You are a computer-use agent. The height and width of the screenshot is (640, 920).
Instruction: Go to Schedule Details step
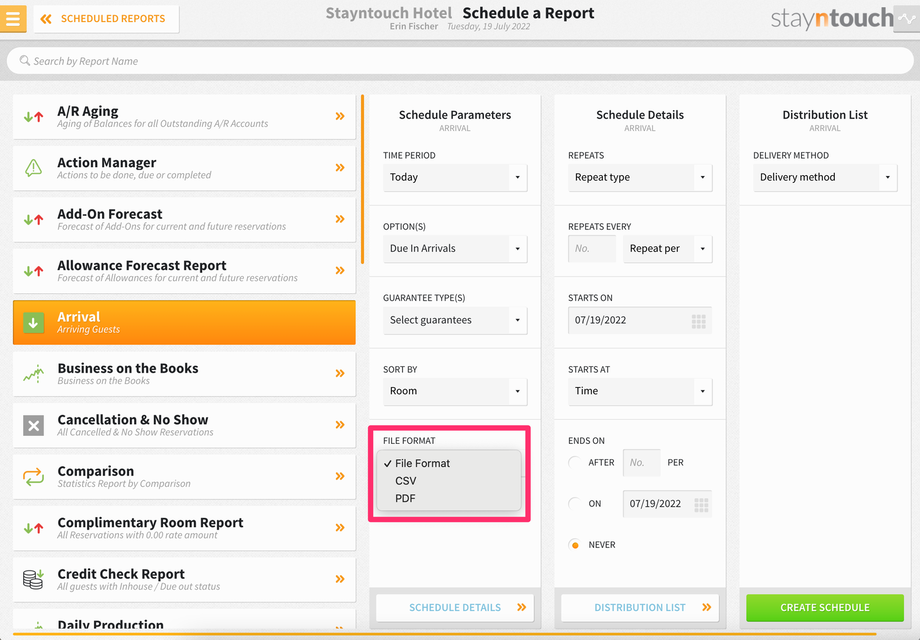pos(455,608)
